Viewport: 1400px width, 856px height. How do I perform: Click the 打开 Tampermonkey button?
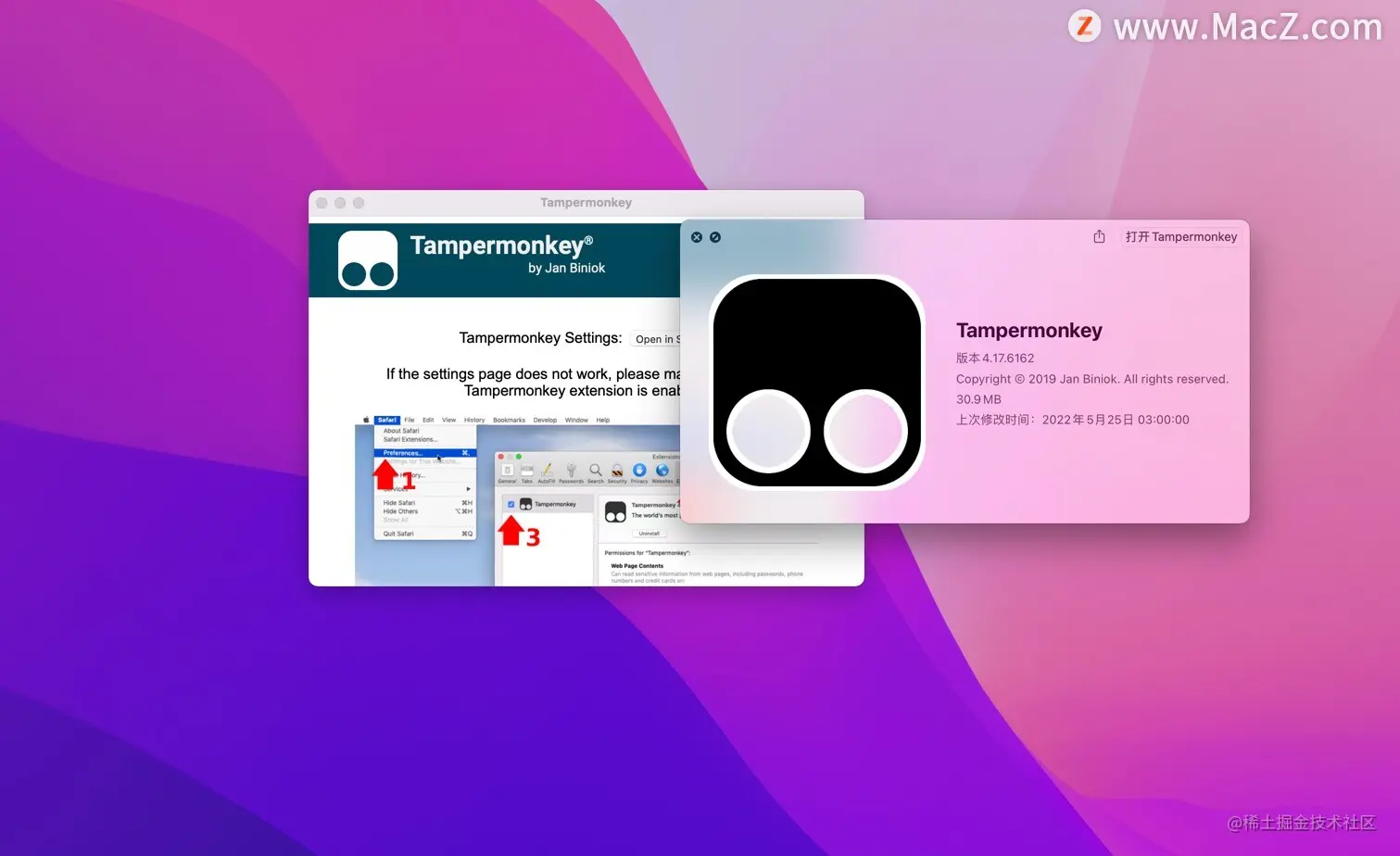(x=1181, y=237)
